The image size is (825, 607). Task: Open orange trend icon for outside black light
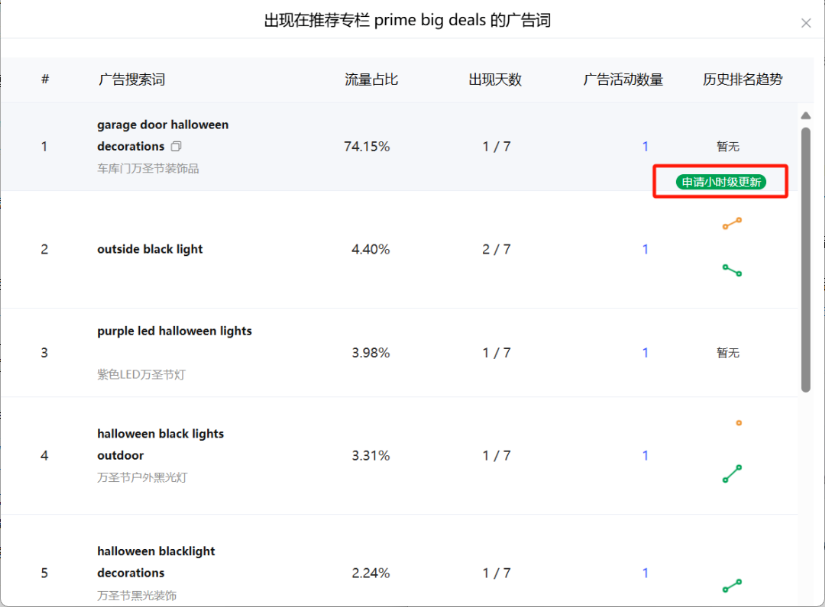pos(732,224)
